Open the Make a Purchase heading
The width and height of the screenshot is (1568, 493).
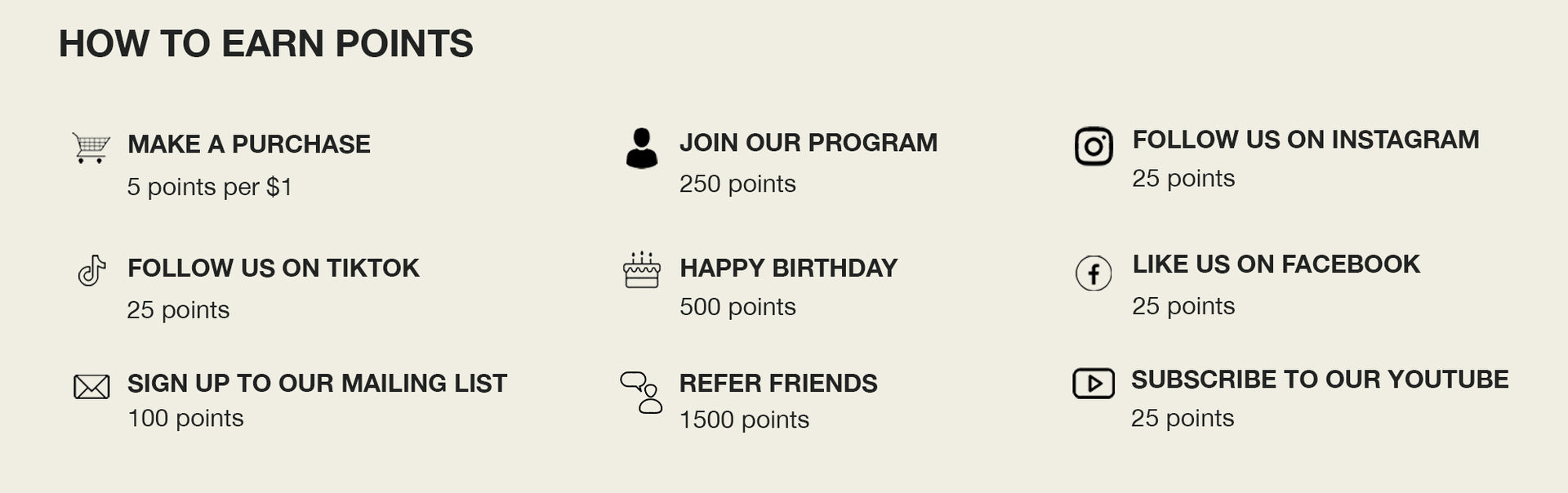[249, 144]
